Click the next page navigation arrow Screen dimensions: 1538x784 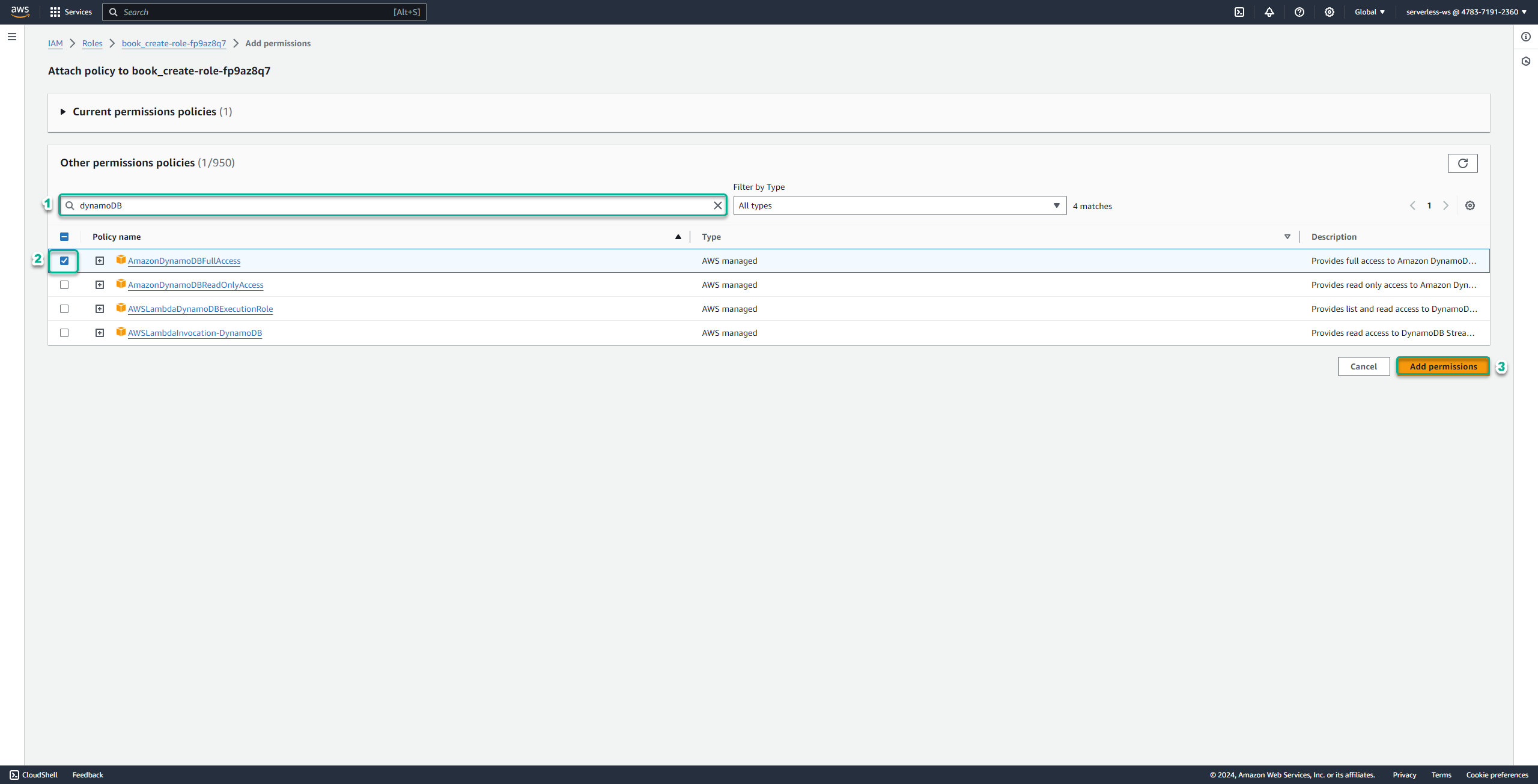tap(1446, 205)
